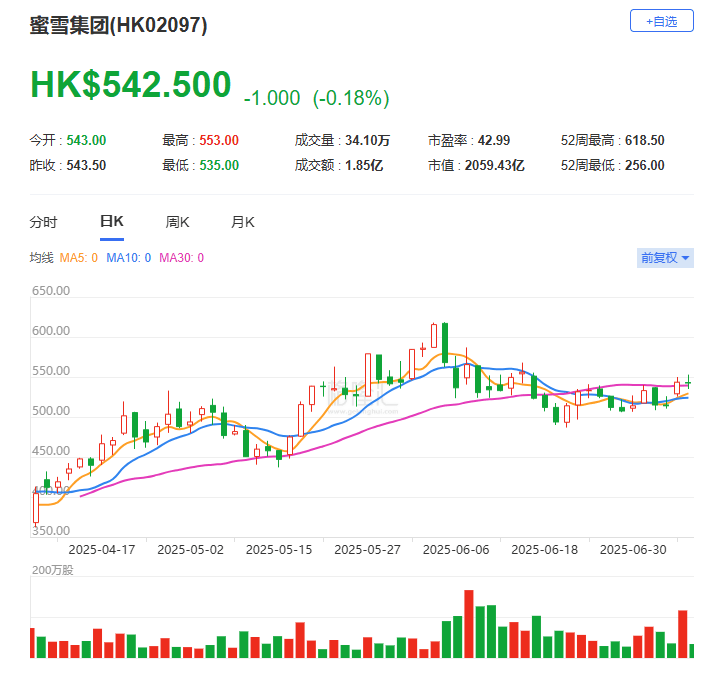Click 成交额 value 1.85亿
This screenshot has width=727, height=687.
pos(364,165)
